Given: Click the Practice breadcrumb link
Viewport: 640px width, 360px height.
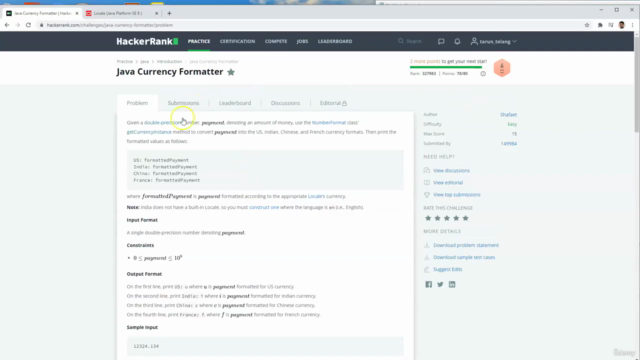Looking at the screenshot, I should click(x=125, y=61).
